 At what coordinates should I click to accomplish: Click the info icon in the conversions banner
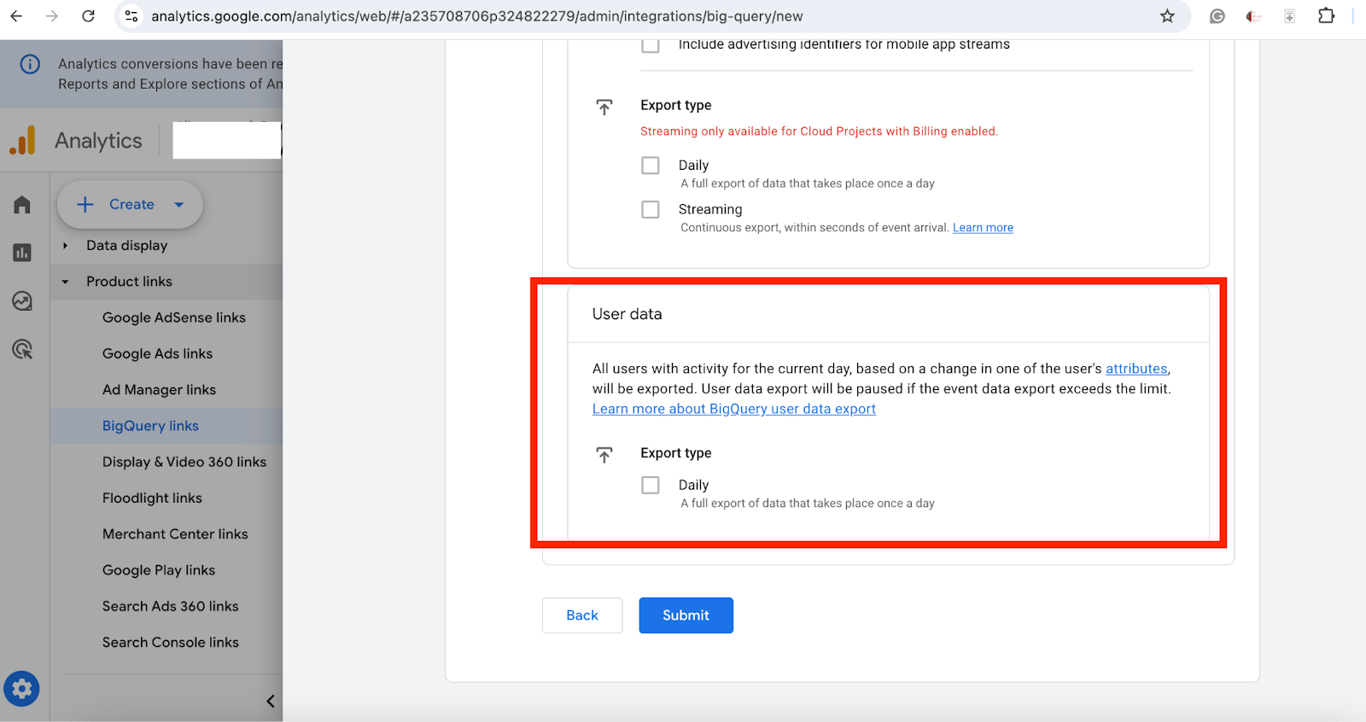30,64
